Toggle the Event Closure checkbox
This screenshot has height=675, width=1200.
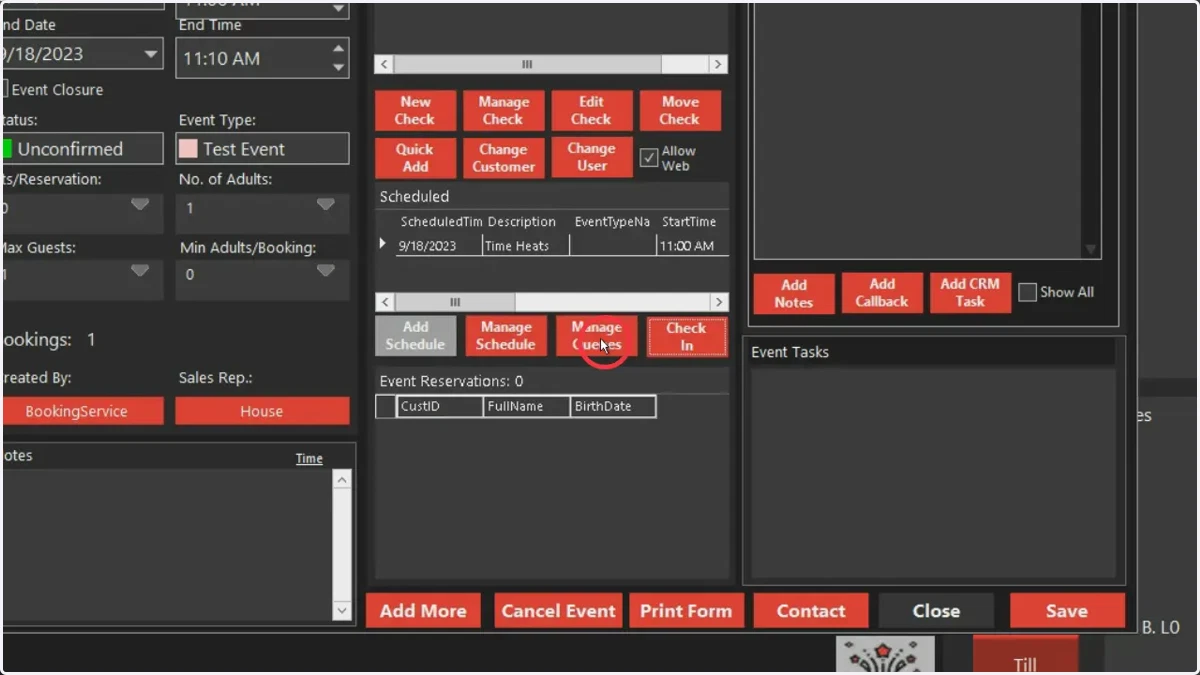click(x=4, y=89)
